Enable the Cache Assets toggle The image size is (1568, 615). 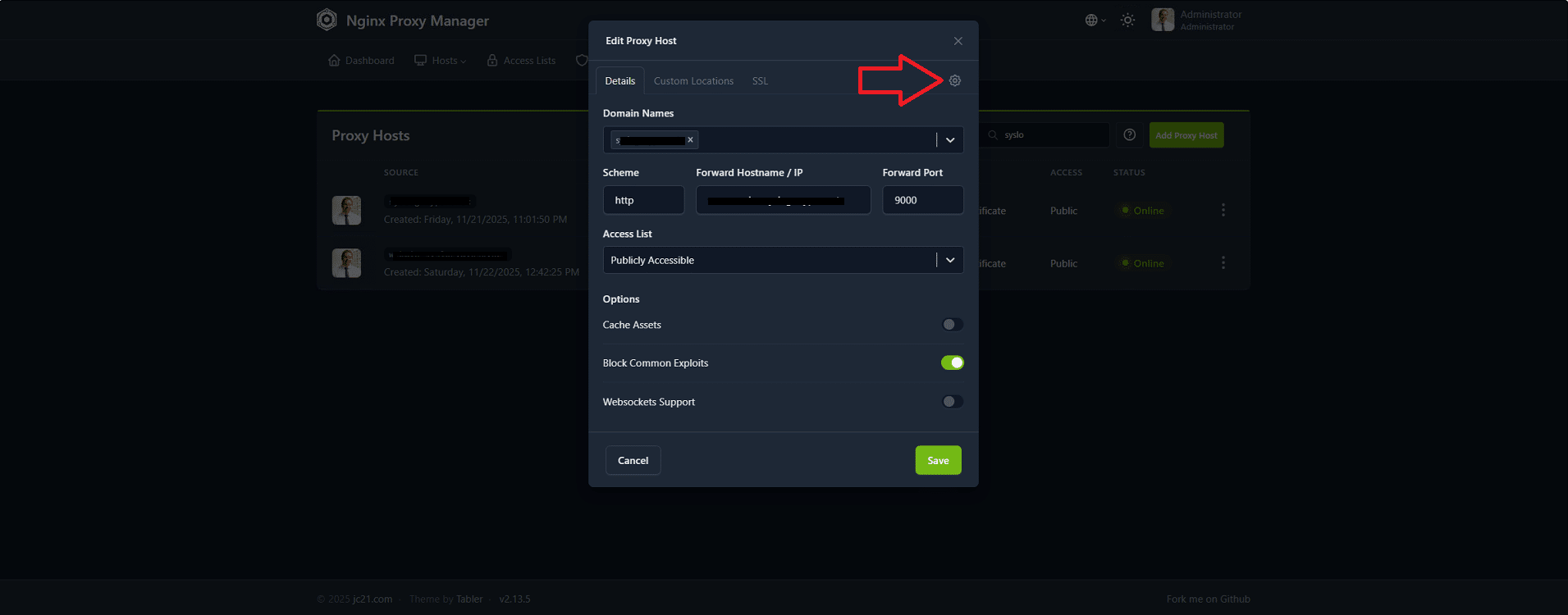pyautogui.click(x=952, y=325)
